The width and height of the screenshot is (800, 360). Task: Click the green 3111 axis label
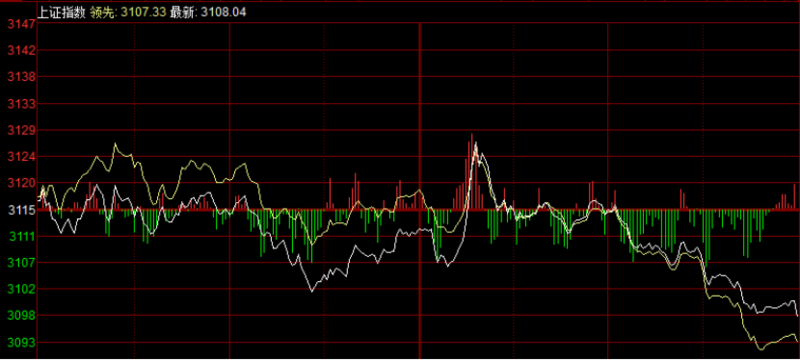pyautogui.click(x=21, y=236)
